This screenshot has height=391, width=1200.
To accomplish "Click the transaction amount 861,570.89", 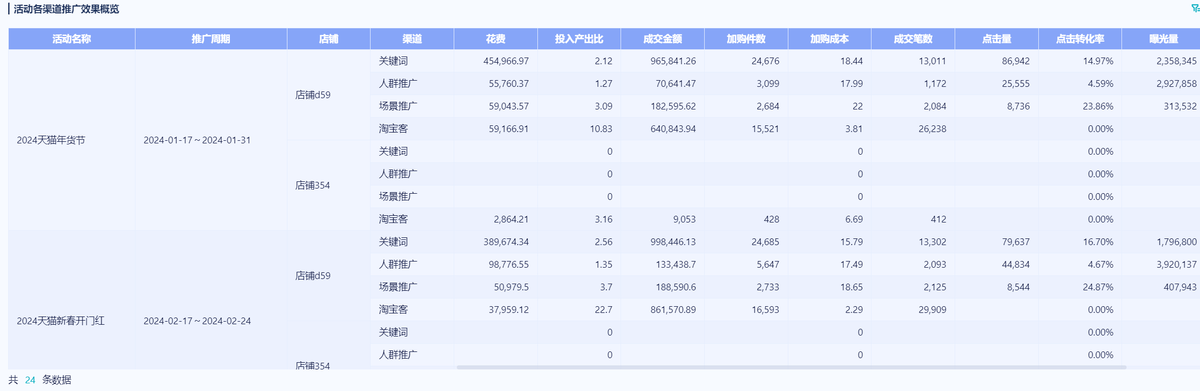I will coord(672,309).
